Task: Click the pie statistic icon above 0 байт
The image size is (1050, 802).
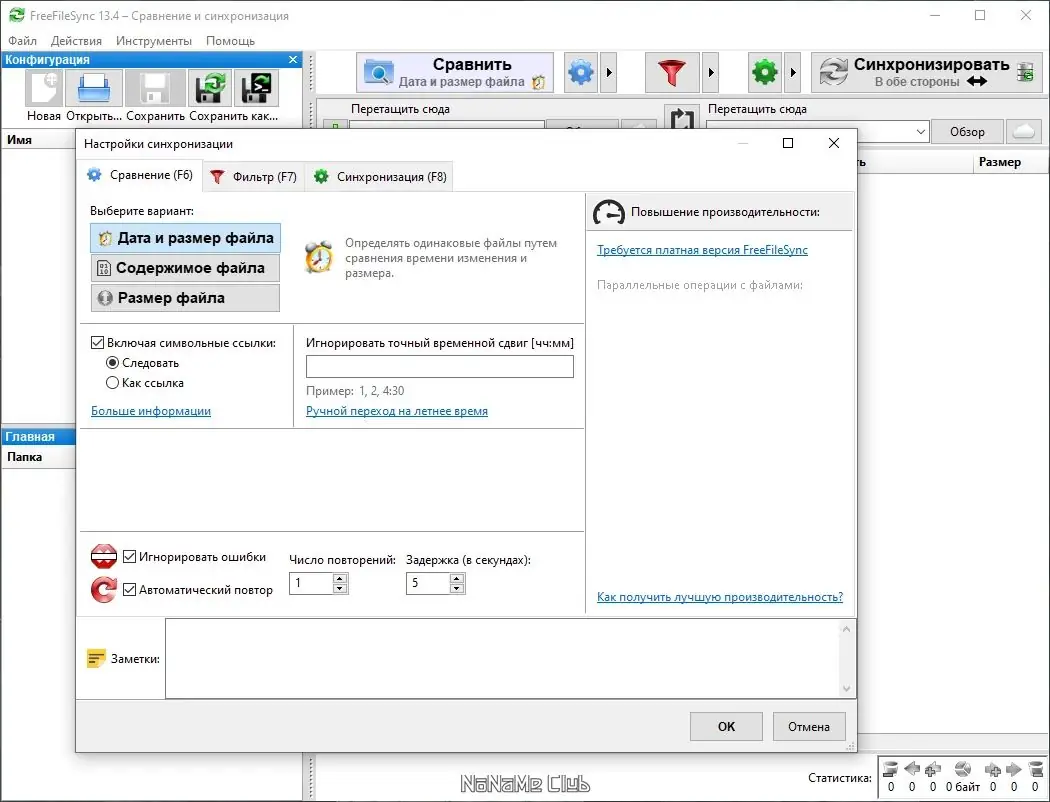Action: (x=962, y=769)
